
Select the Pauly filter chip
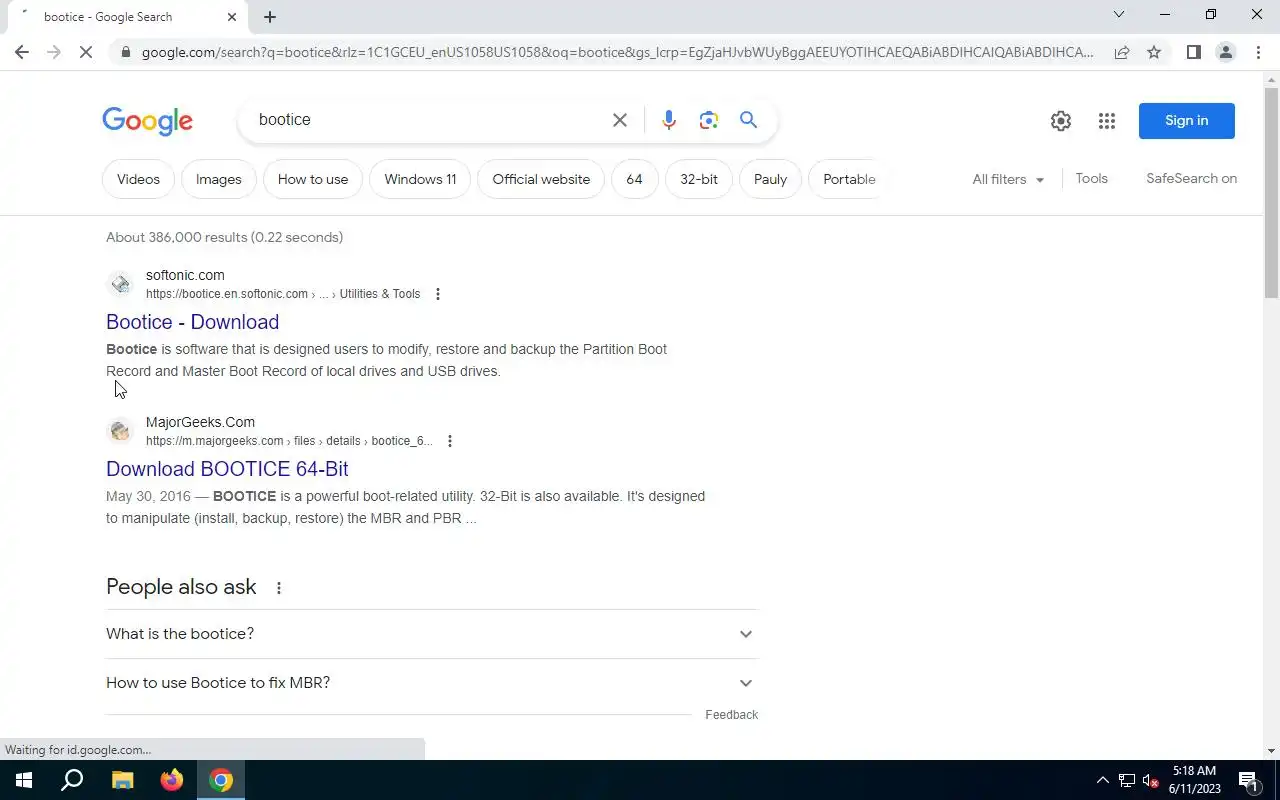(770, 179)
